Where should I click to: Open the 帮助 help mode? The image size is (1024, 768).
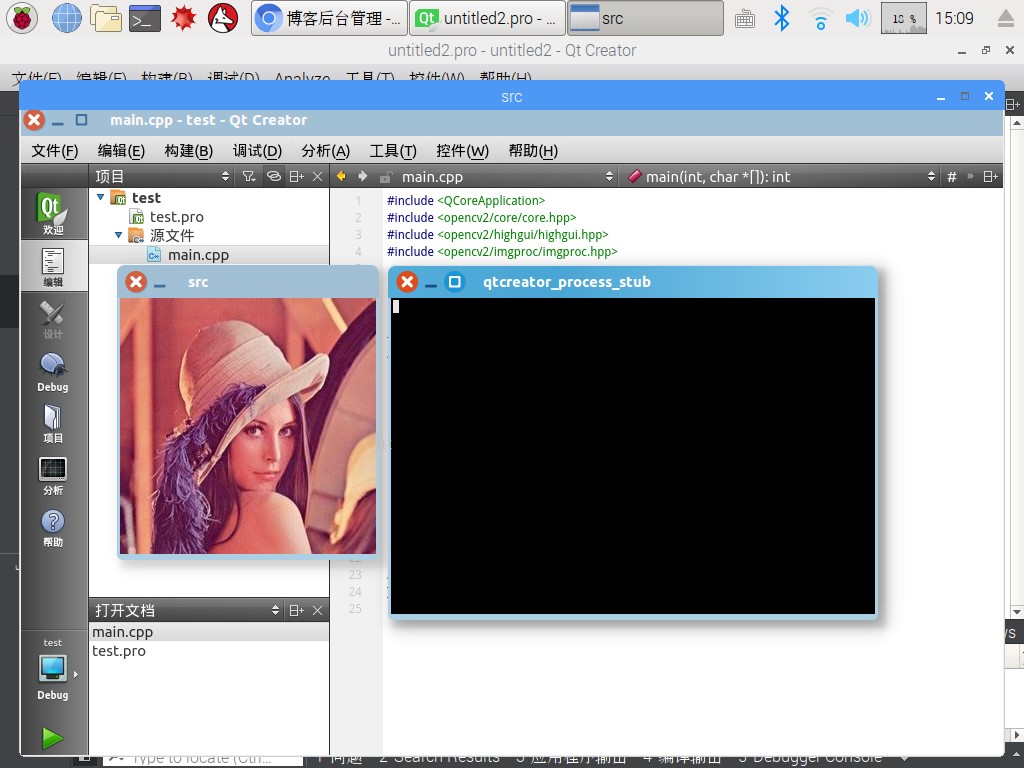53,528
